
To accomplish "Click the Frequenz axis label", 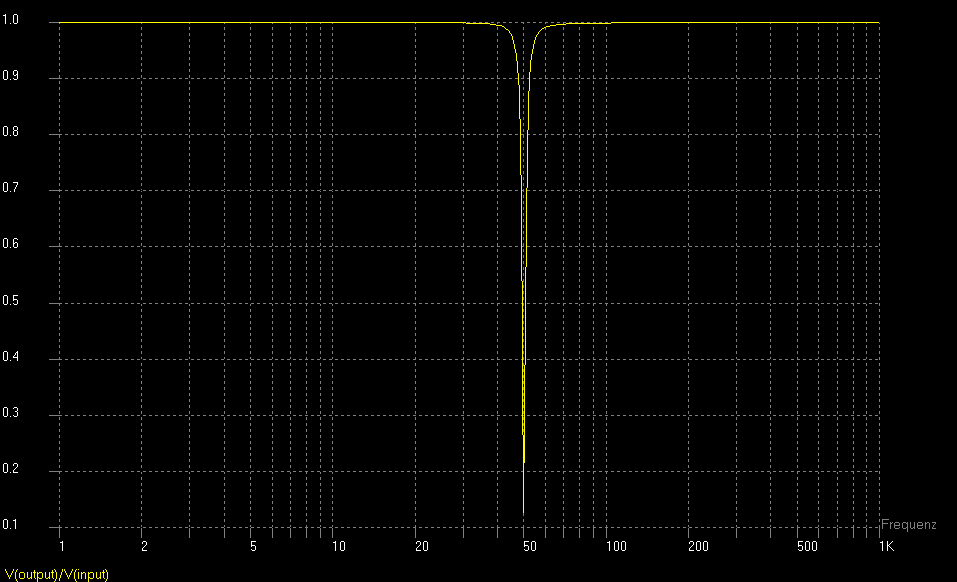I will [x=908, y=525].
